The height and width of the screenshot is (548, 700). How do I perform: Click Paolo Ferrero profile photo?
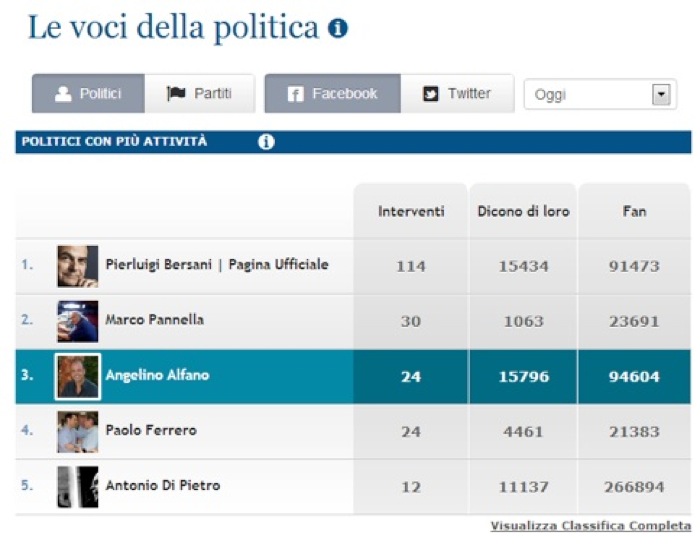point(77,431)
